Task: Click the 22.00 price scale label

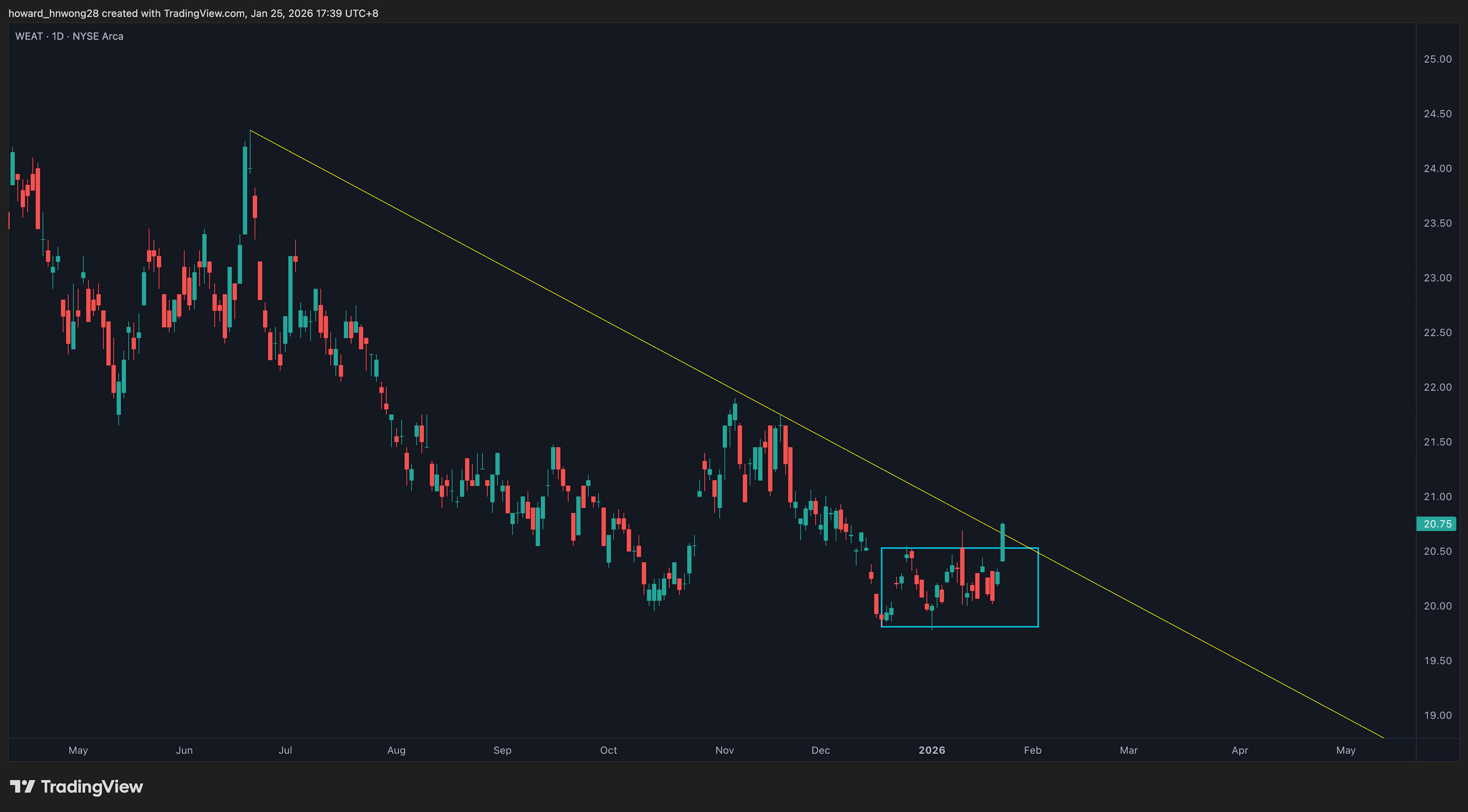Action: click(x=1437, y=387)
